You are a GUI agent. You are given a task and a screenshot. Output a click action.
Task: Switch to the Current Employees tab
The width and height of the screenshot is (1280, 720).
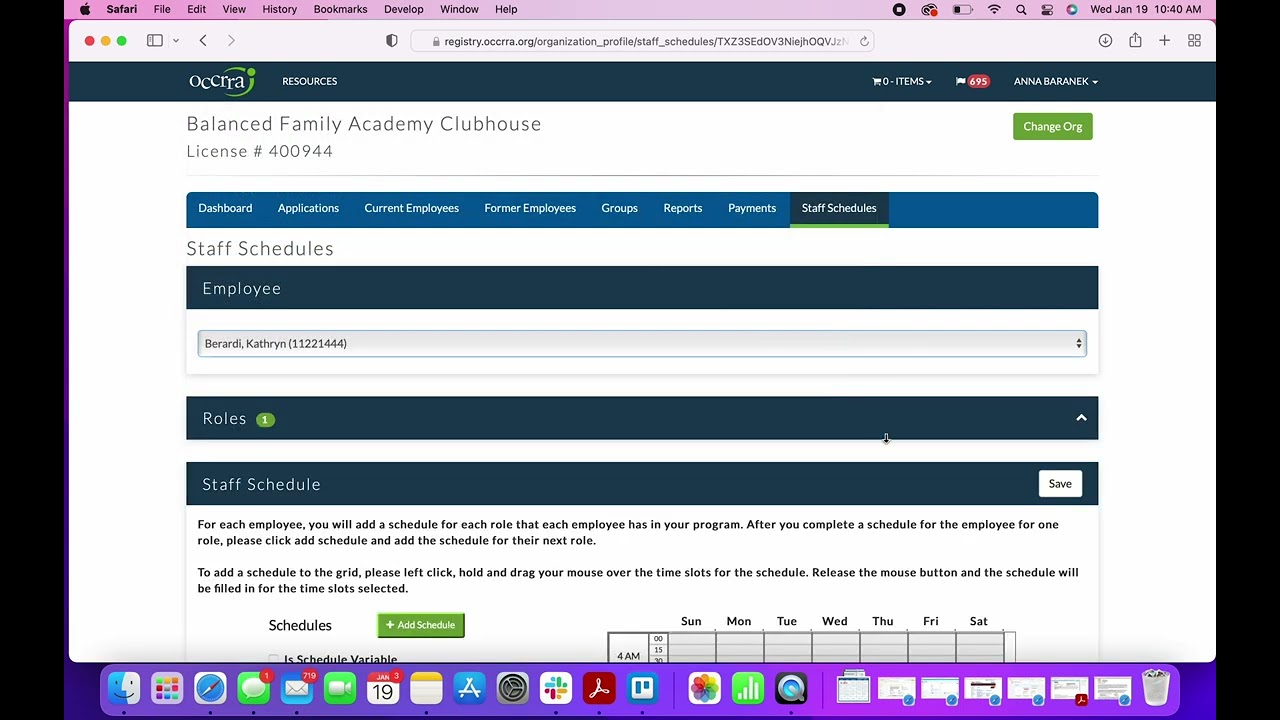click(x=411, y=208)
